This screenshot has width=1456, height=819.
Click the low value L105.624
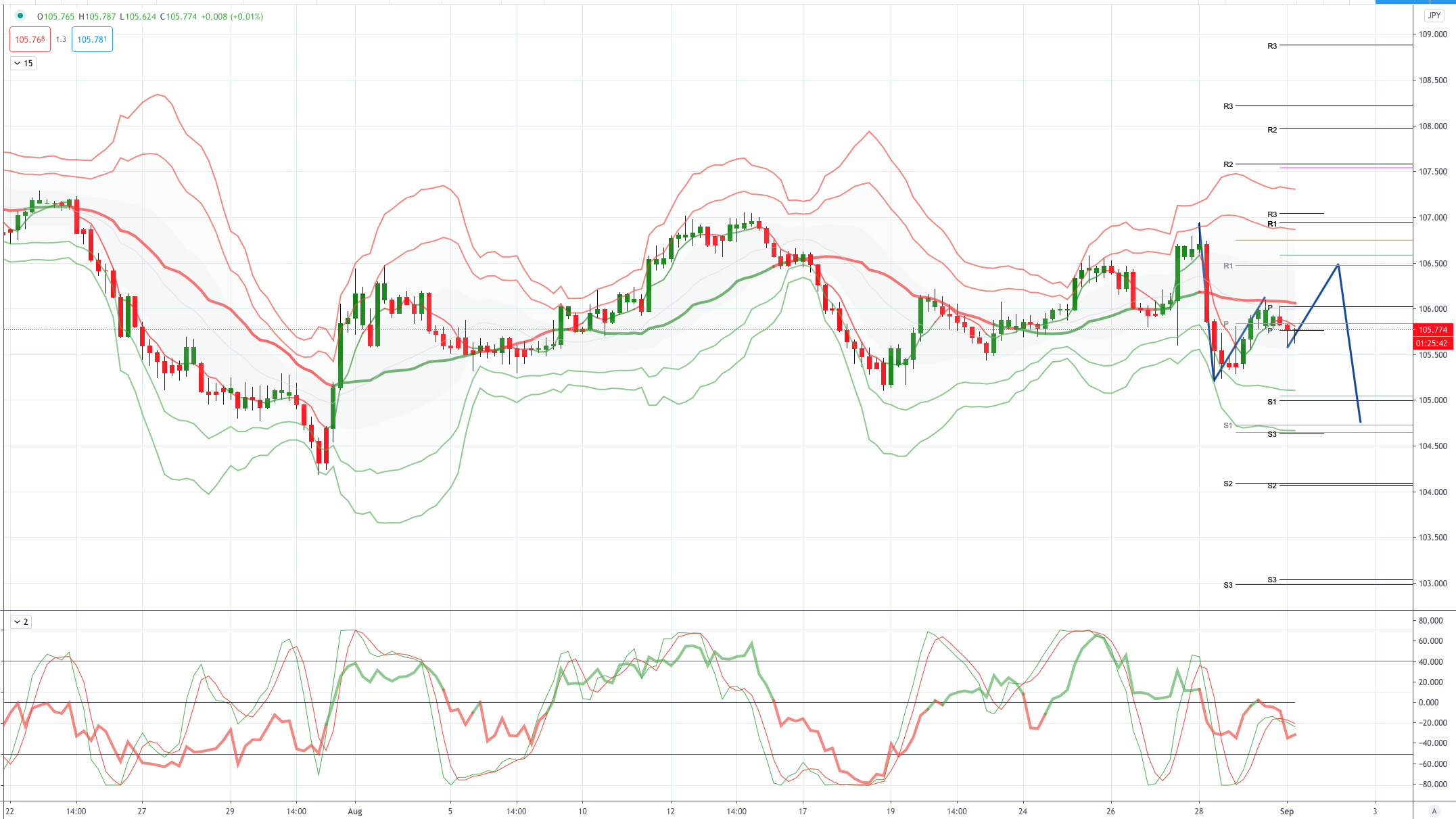pos(137,16)
